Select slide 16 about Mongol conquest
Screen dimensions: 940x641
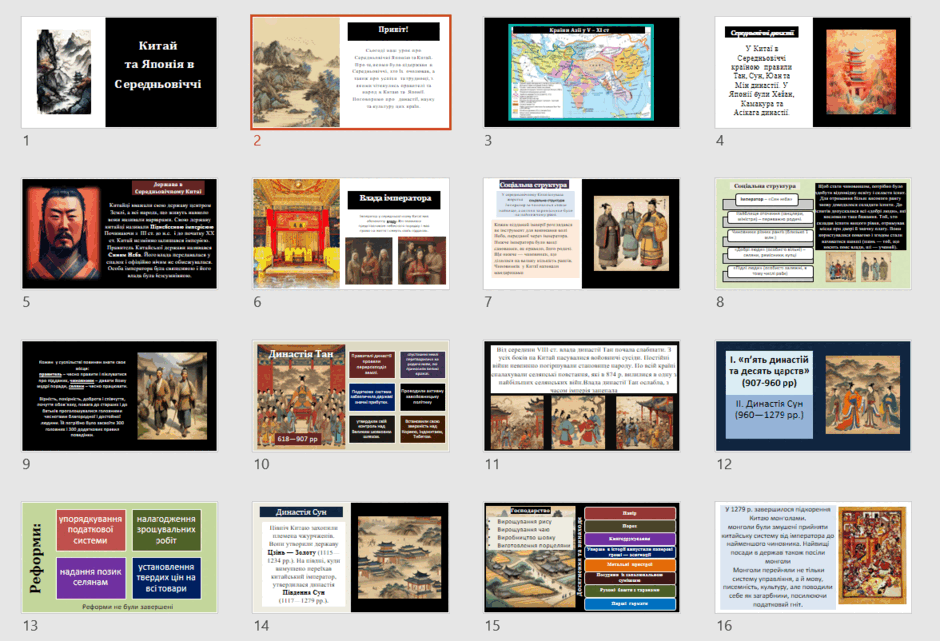(x=813, y=557)
